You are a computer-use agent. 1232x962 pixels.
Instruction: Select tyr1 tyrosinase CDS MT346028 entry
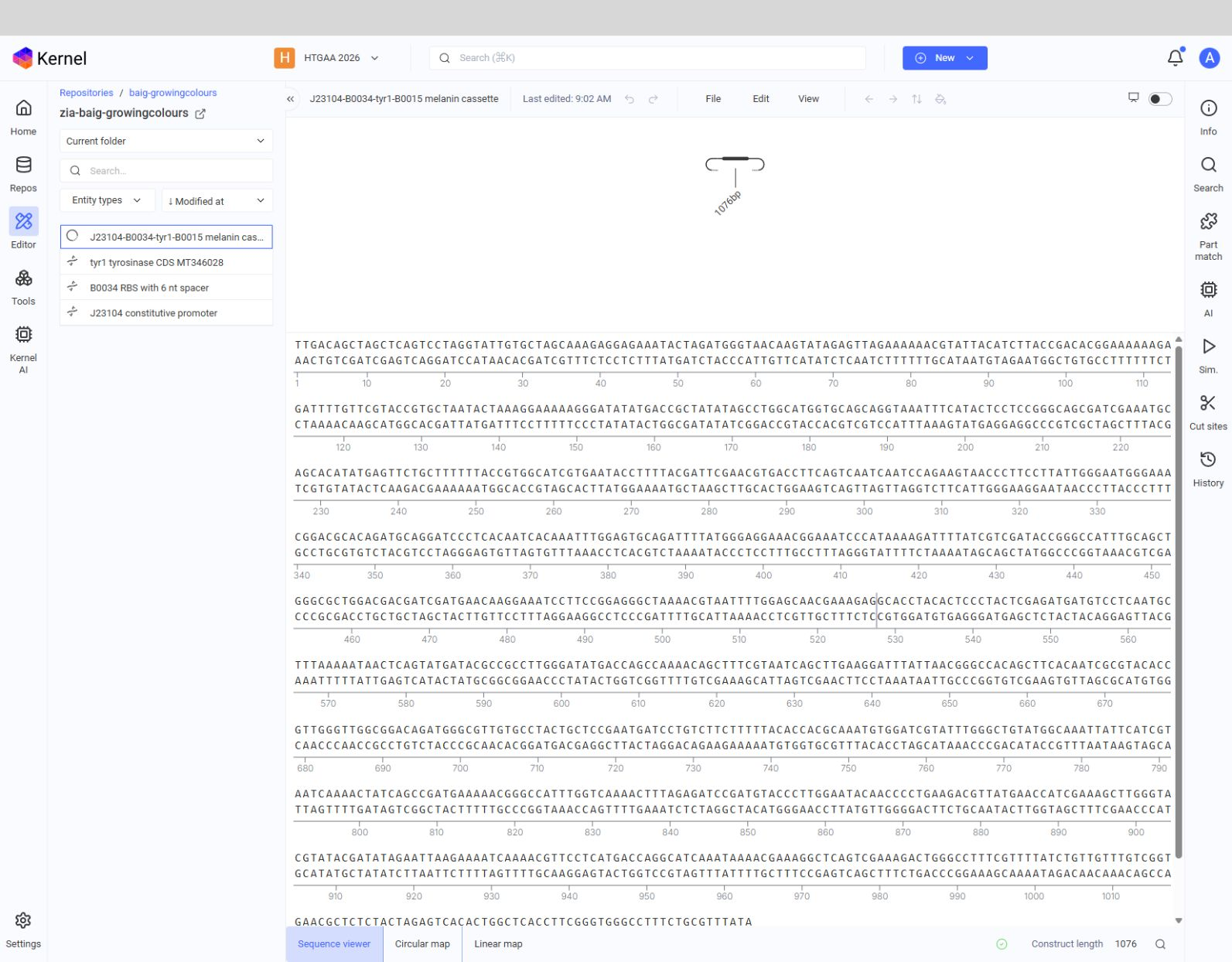(166, 262)
